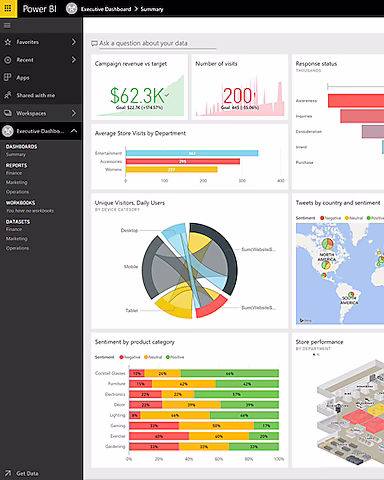Click Neutral swatch in product sentiment legend

pyautogui.click(x=146, y=357)
